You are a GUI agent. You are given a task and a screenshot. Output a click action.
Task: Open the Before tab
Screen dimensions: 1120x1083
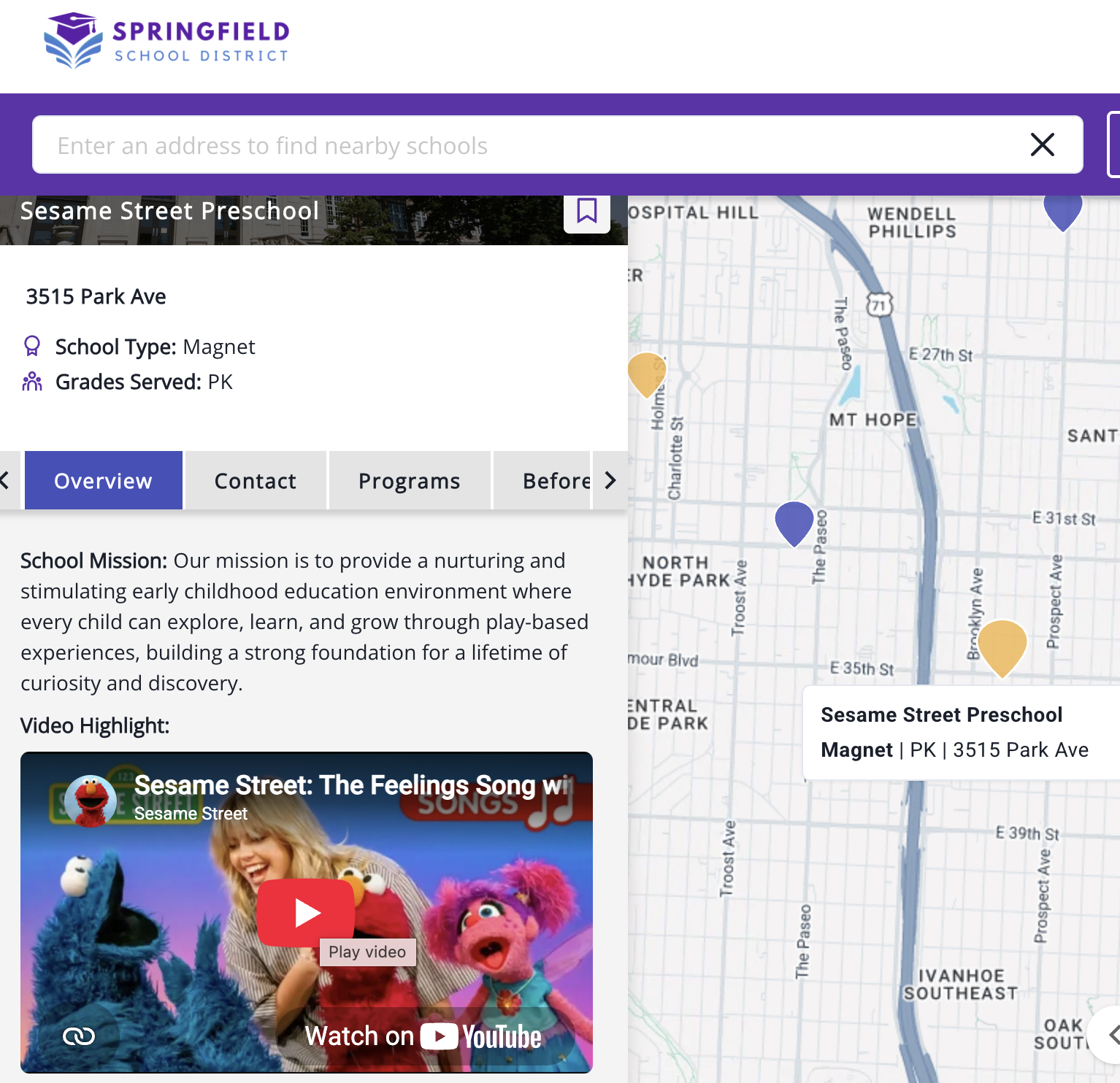(x=542, y=481)
